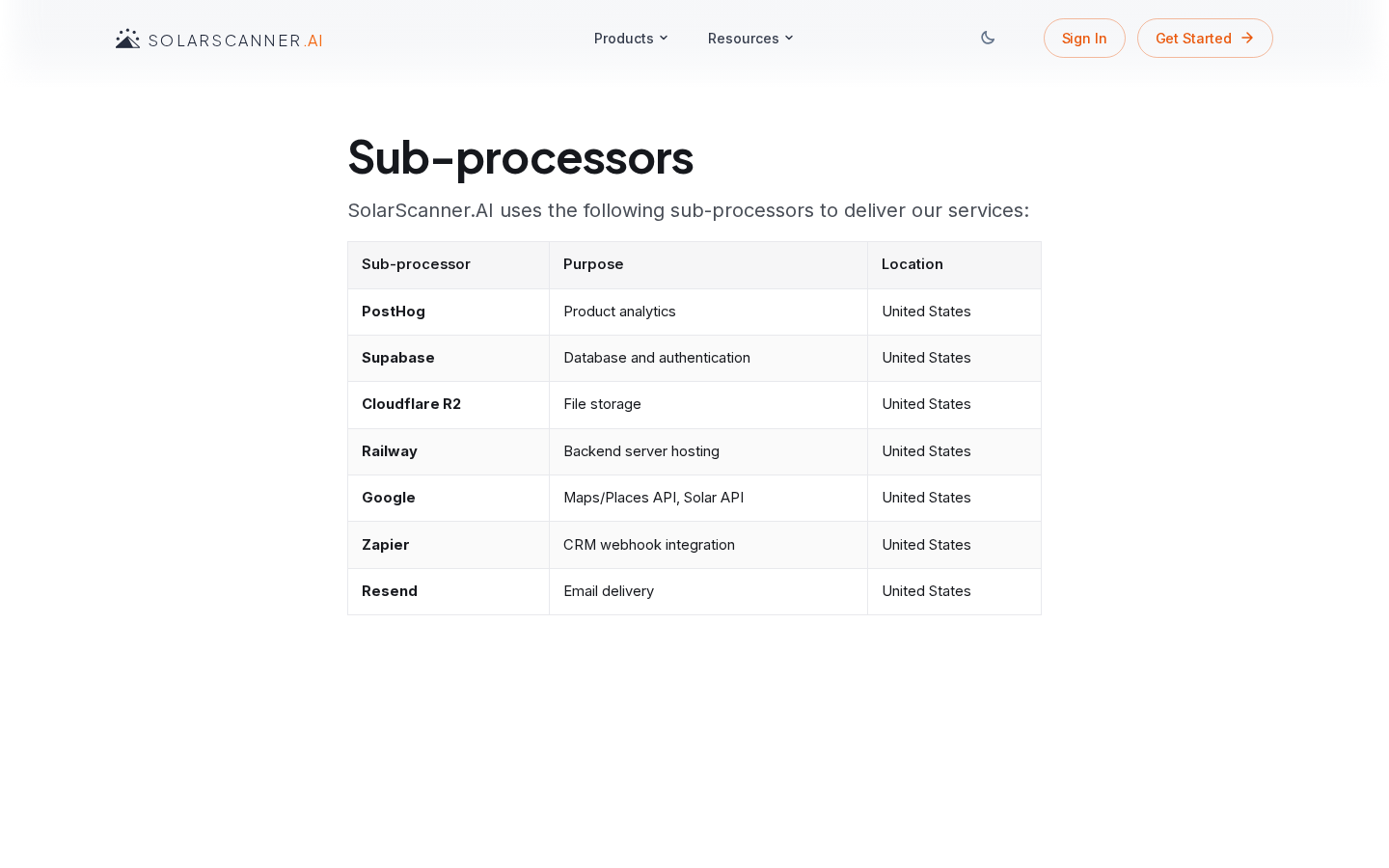This screenshot has height=868, width=1389.
Task: Select the Supabase table cell
Action: [449, 358]
